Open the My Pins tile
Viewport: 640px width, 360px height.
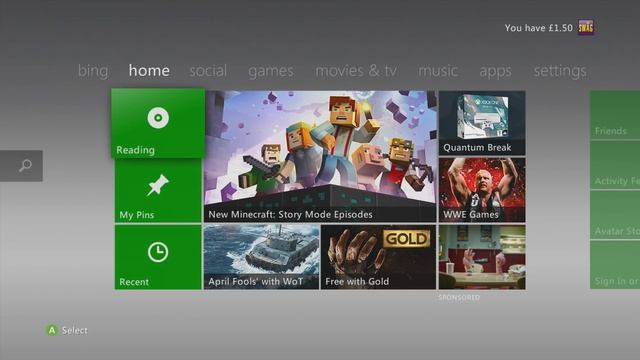158,191
